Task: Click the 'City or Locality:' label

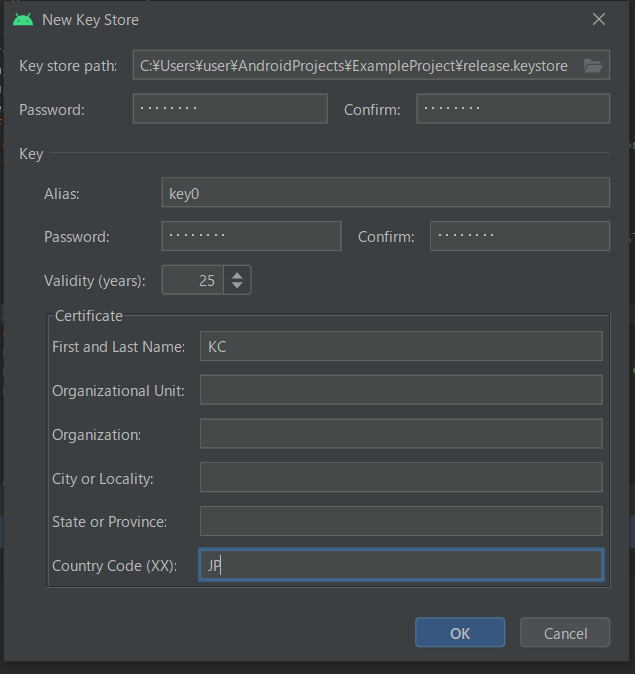Action: 103,479
